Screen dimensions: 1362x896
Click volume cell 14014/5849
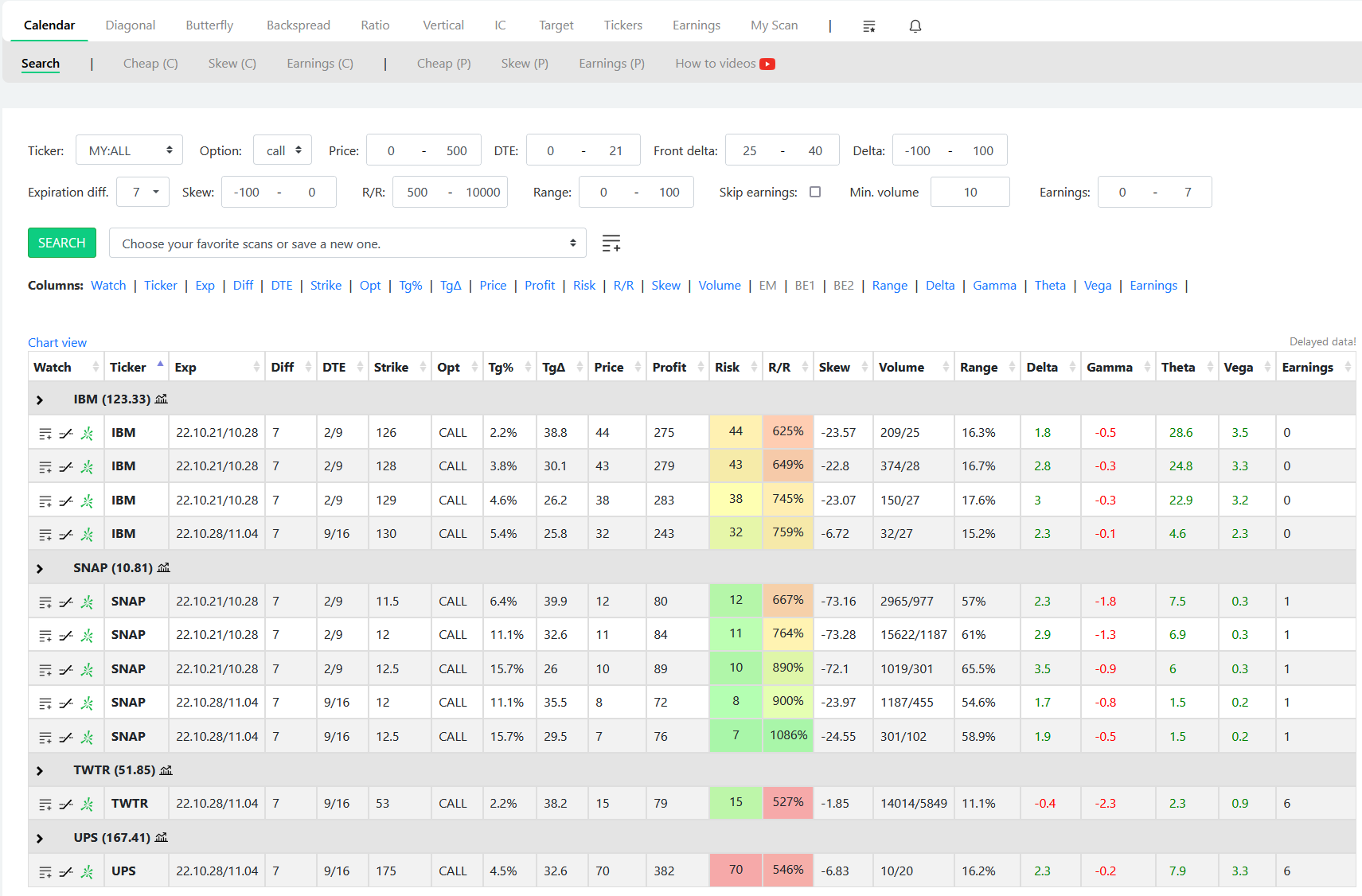914,804
